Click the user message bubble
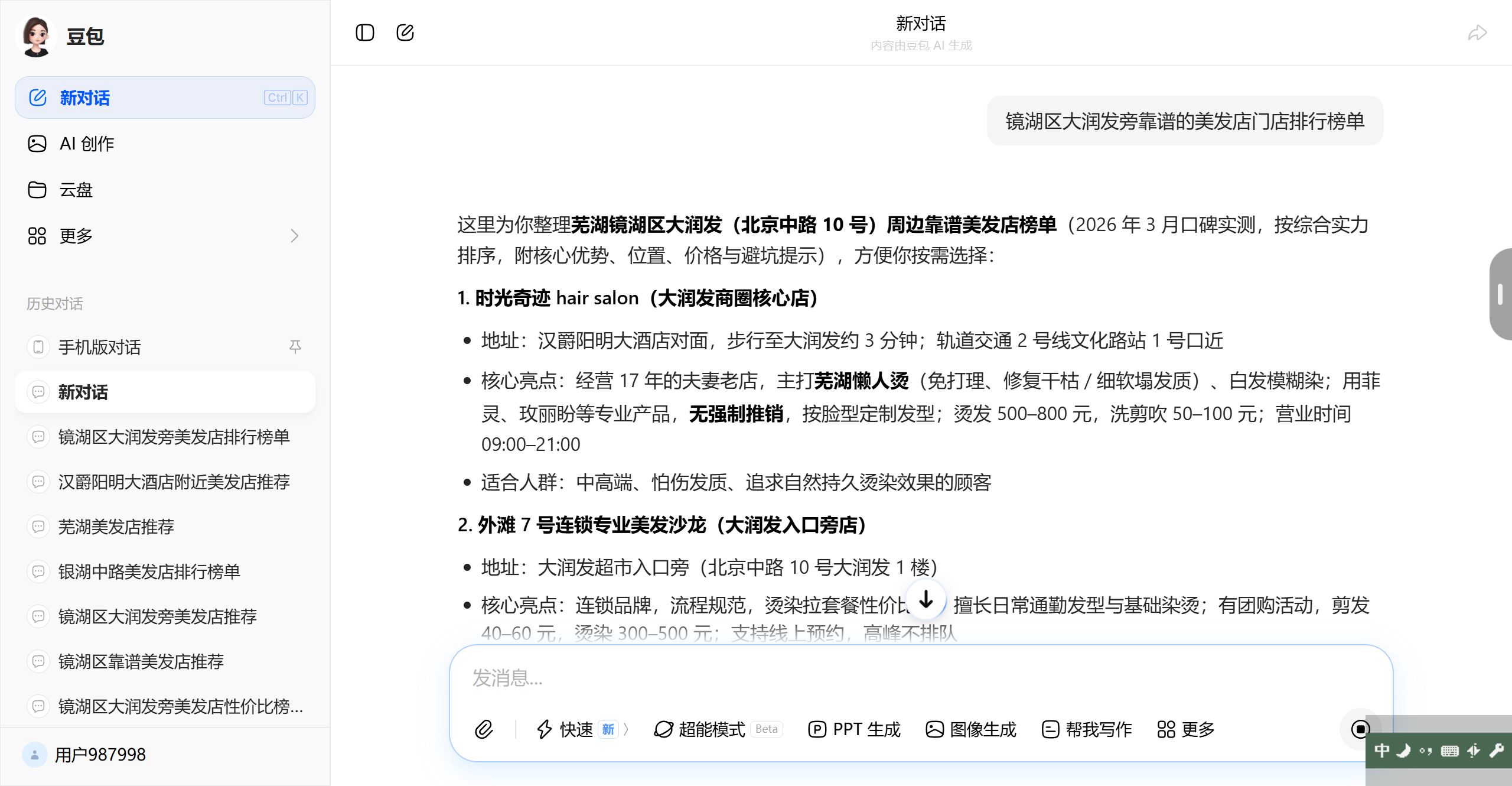 (1185, 121)
